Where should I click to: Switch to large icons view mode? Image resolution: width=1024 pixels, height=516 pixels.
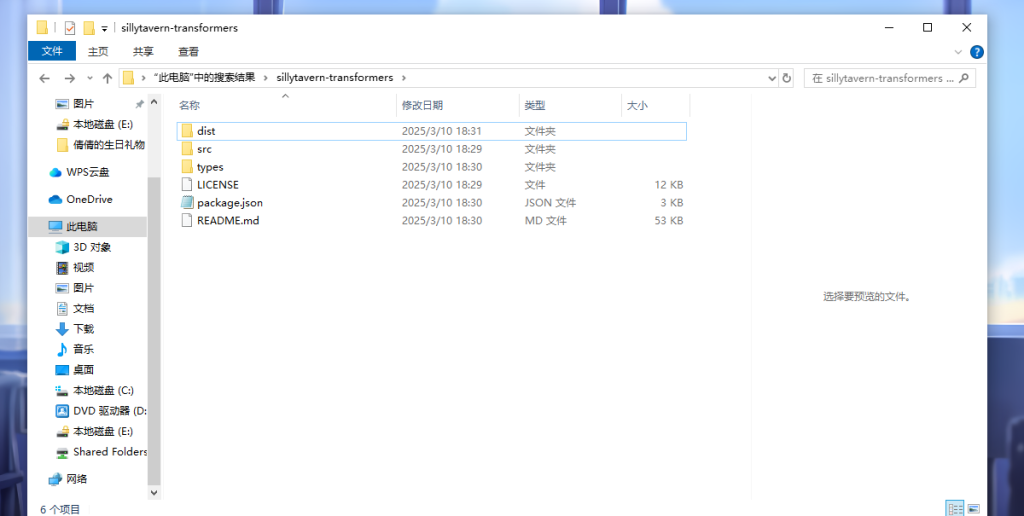point(974,508)
